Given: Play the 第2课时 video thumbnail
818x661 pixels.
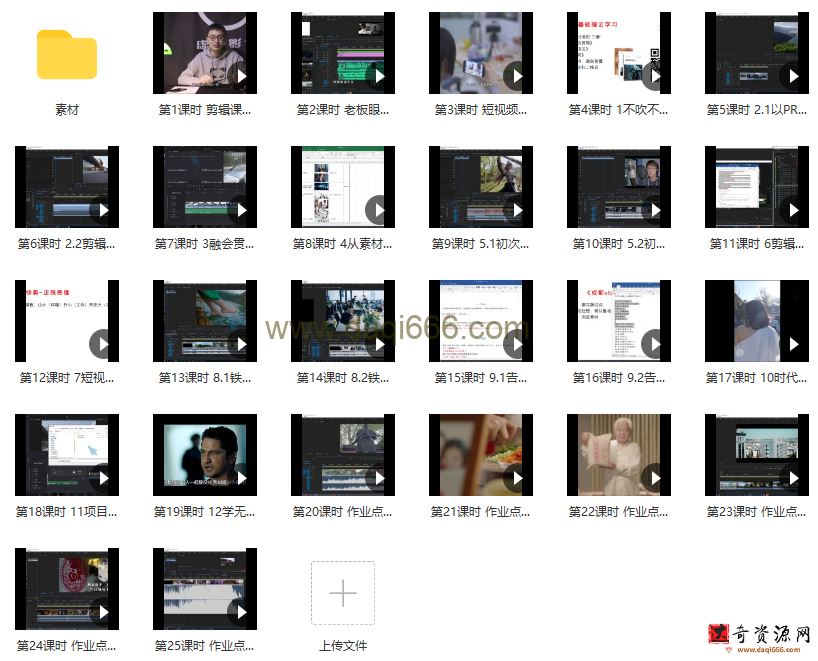Looking at the screenshot, I should pyautogui.click(x=343, y=53).
